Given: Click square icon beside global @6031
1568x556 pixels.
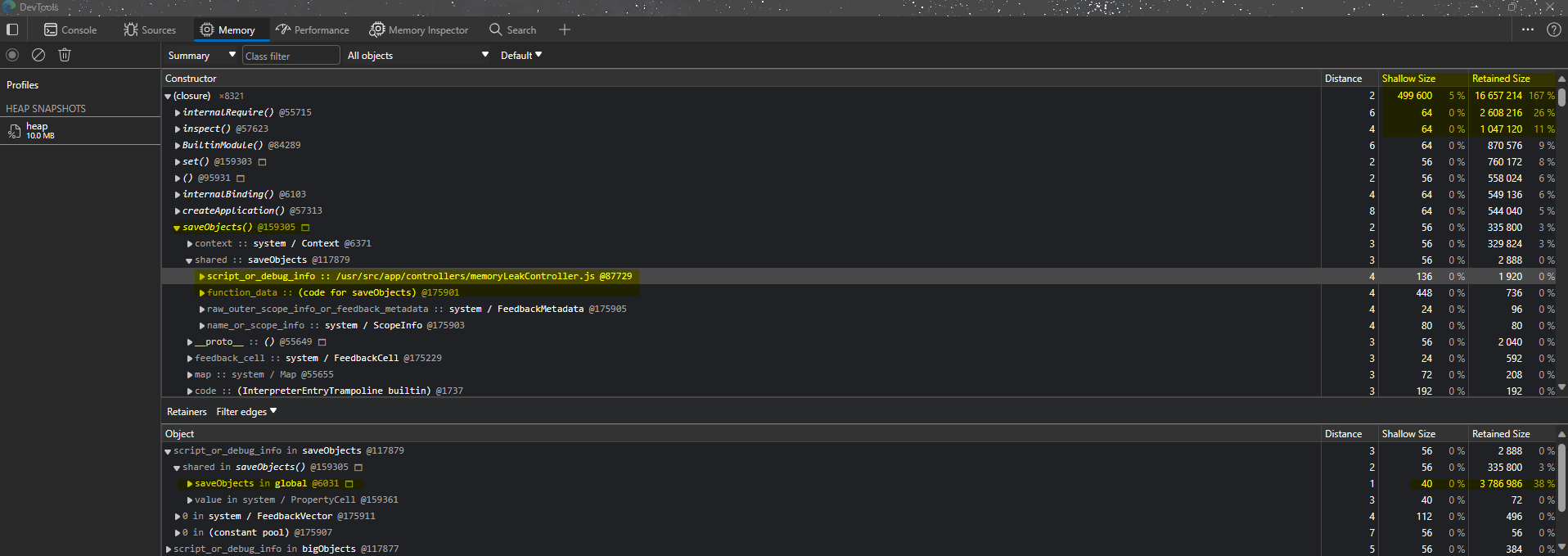Looking at the screenshot, I should pyautogui.click(x=349, y=484).
